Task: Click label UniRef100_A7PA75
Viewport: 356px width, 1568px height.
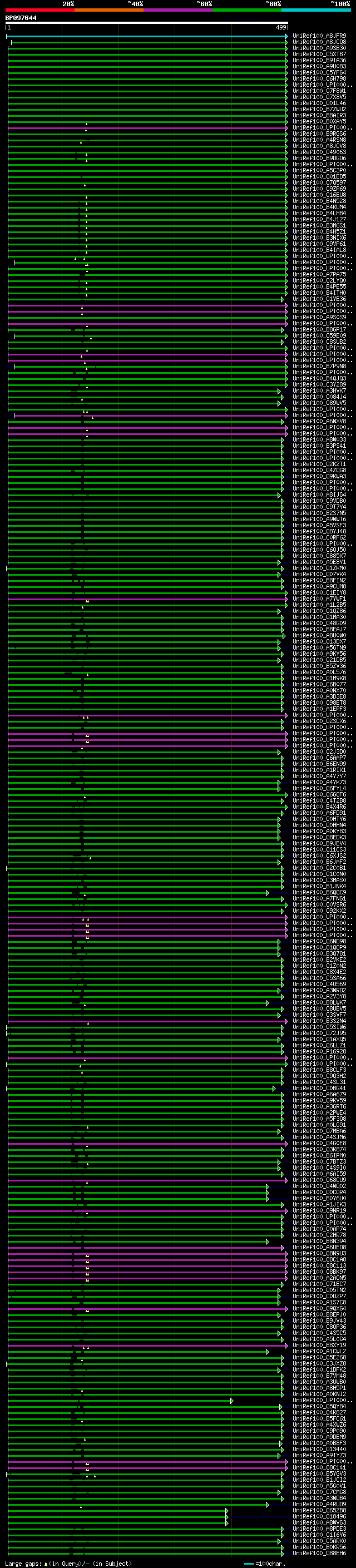Action: click(319, 275)
